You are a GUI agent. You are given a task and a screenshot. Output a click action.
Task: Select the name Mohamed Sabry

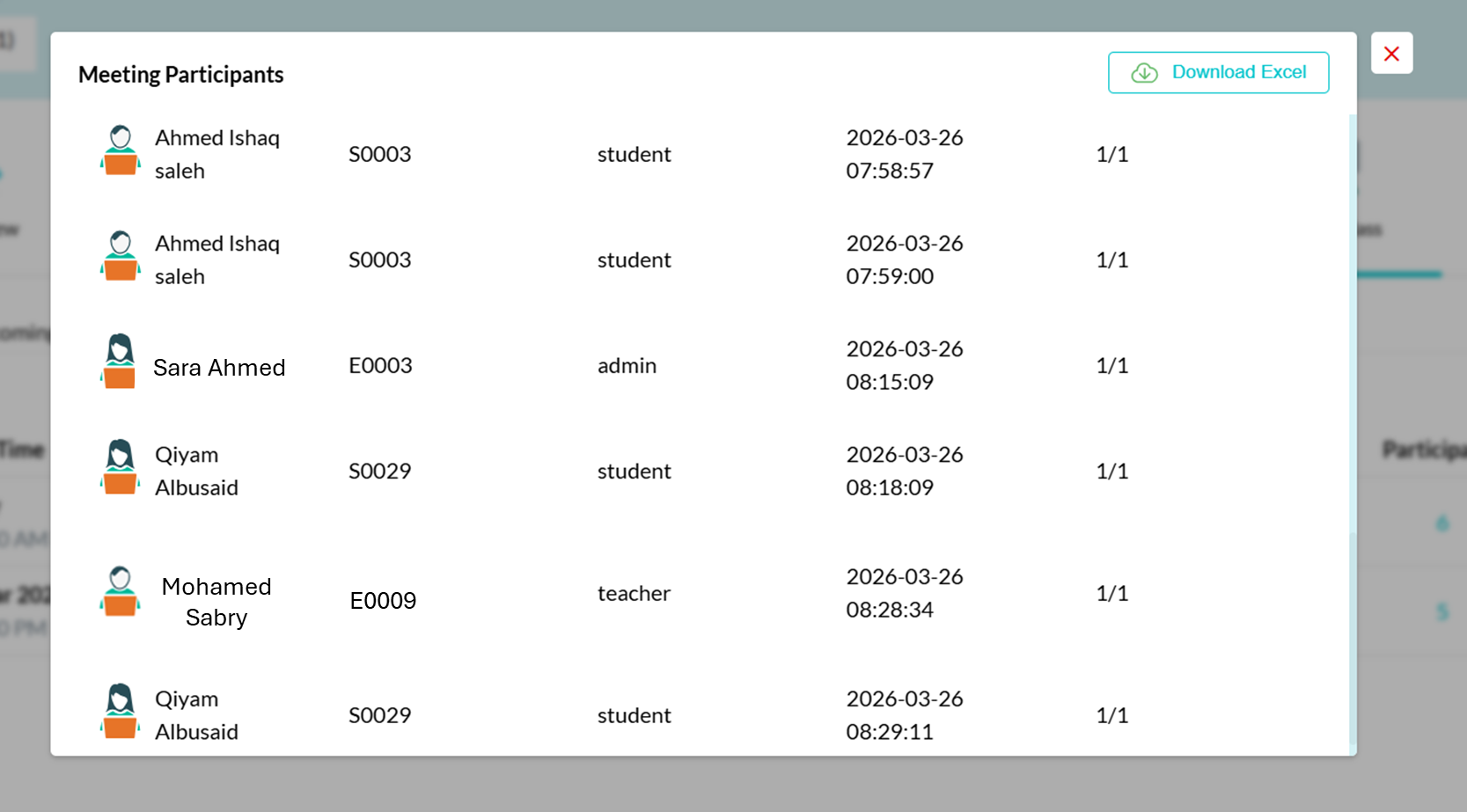tap(216, 602)
